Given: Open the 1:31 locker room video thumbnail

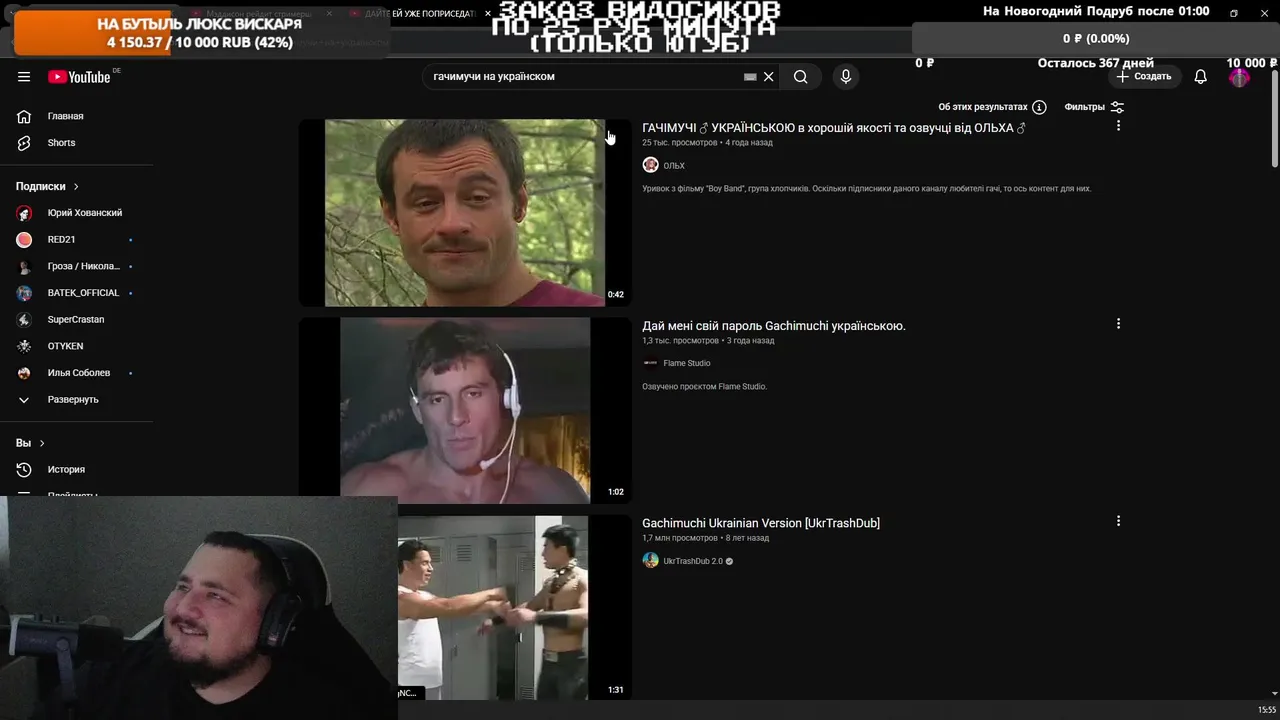Looking at the screenshot, I should point(514,607).
